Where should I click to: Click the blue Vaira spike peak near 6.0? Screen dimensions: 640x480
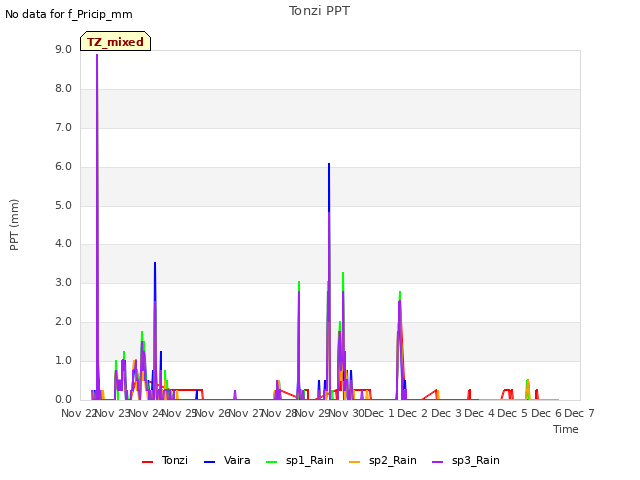[x=329, y=164]
